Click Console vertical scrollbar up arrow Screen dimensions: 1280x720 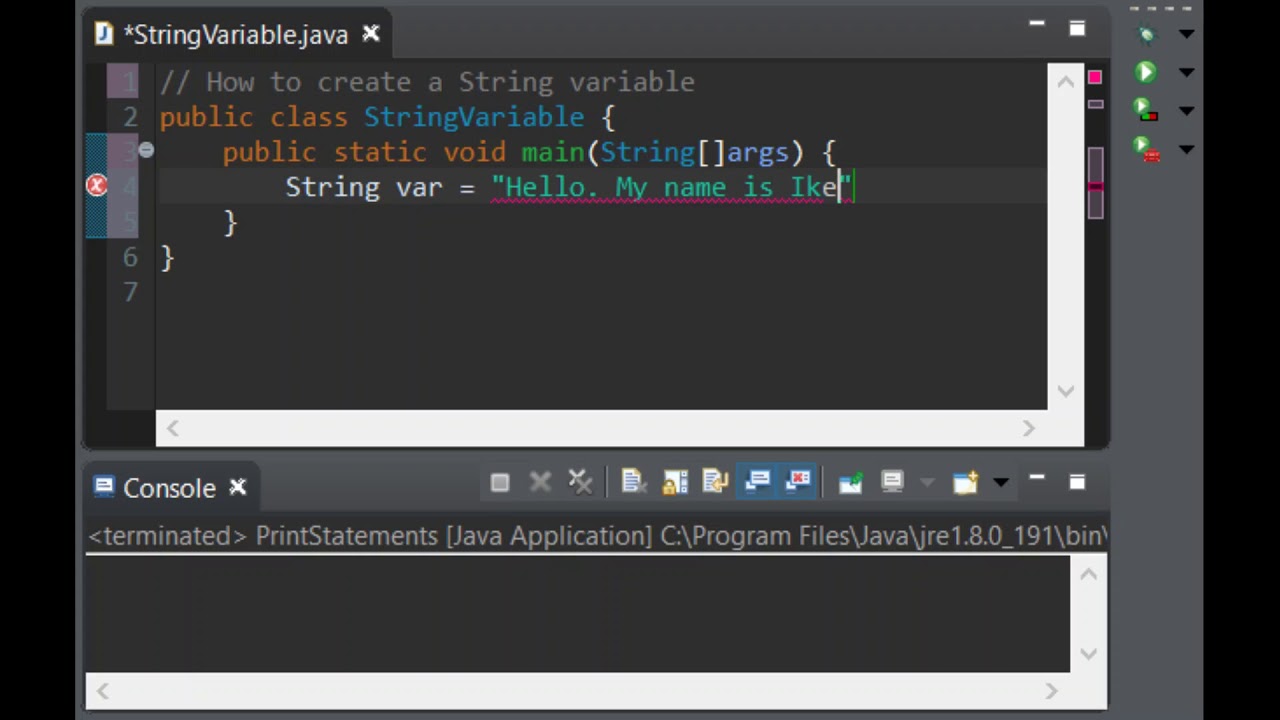pyautogui.click(x=1089, y=575)
